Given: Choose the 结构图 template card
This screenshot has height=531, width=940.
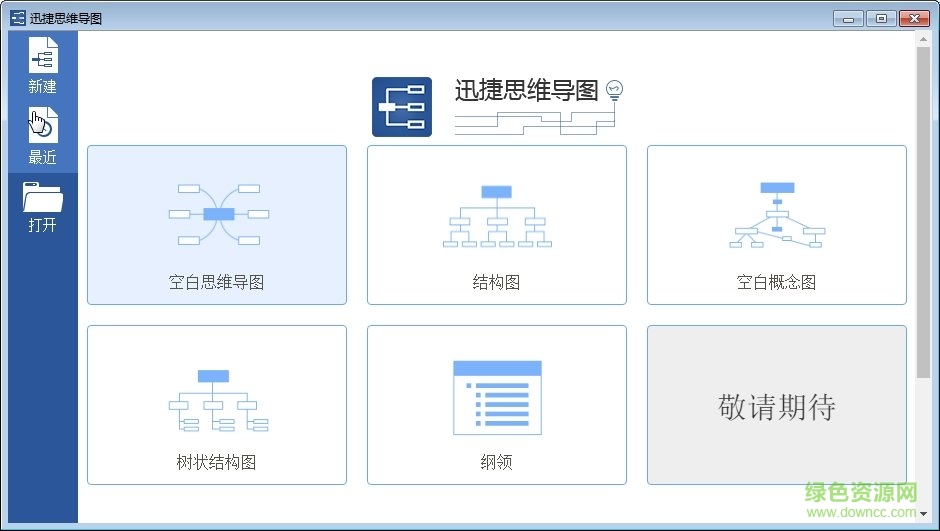Looking at the screenshot, I should pos(496,225).
